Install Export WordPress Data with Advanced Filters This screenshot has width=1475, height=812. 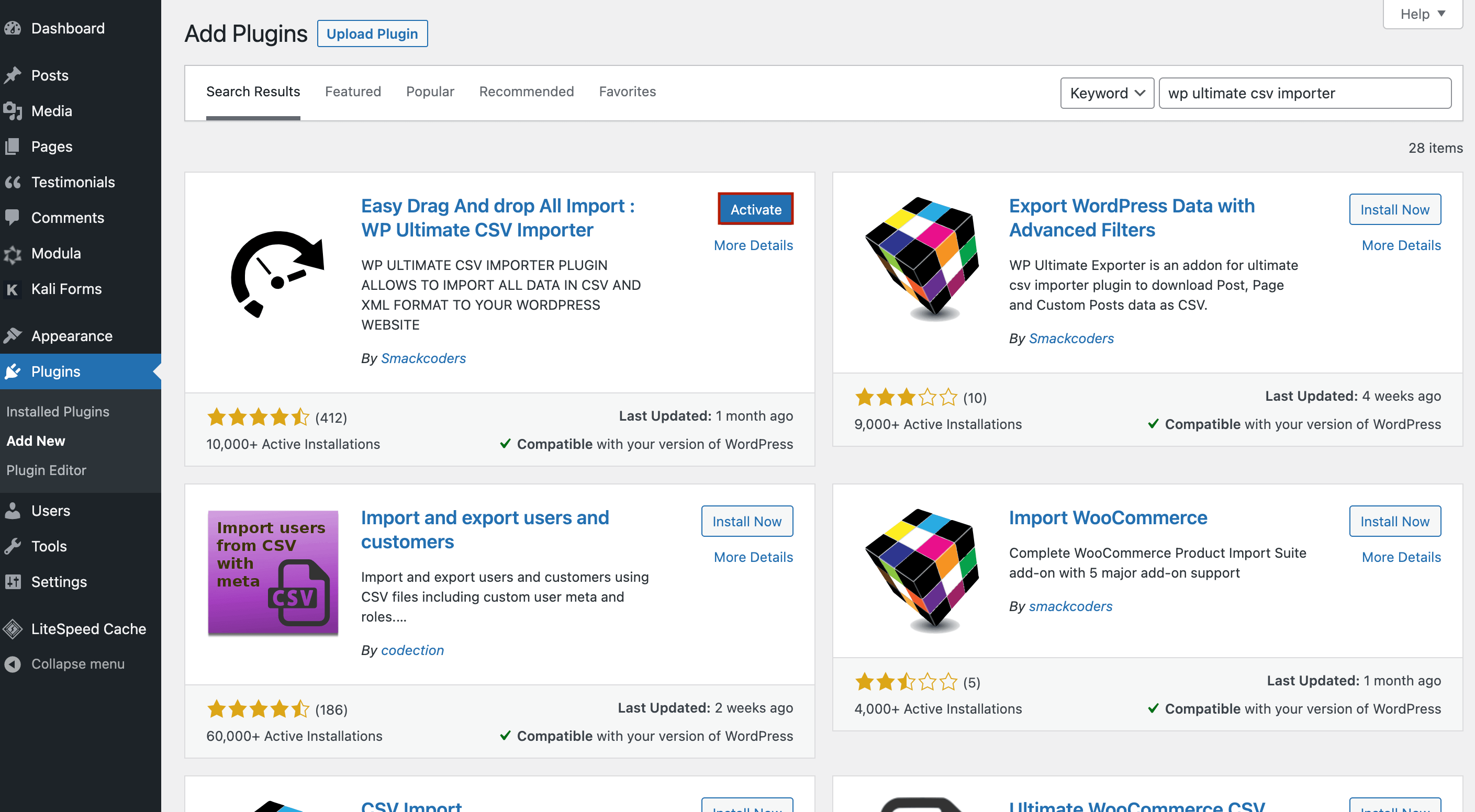1395,209
